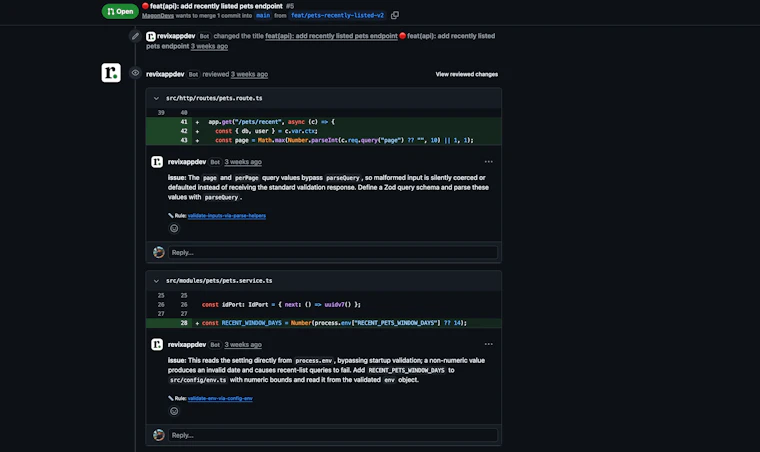760x452 pixels.
Task: Click the pencil title-change timeline icon
Action: 135,36
